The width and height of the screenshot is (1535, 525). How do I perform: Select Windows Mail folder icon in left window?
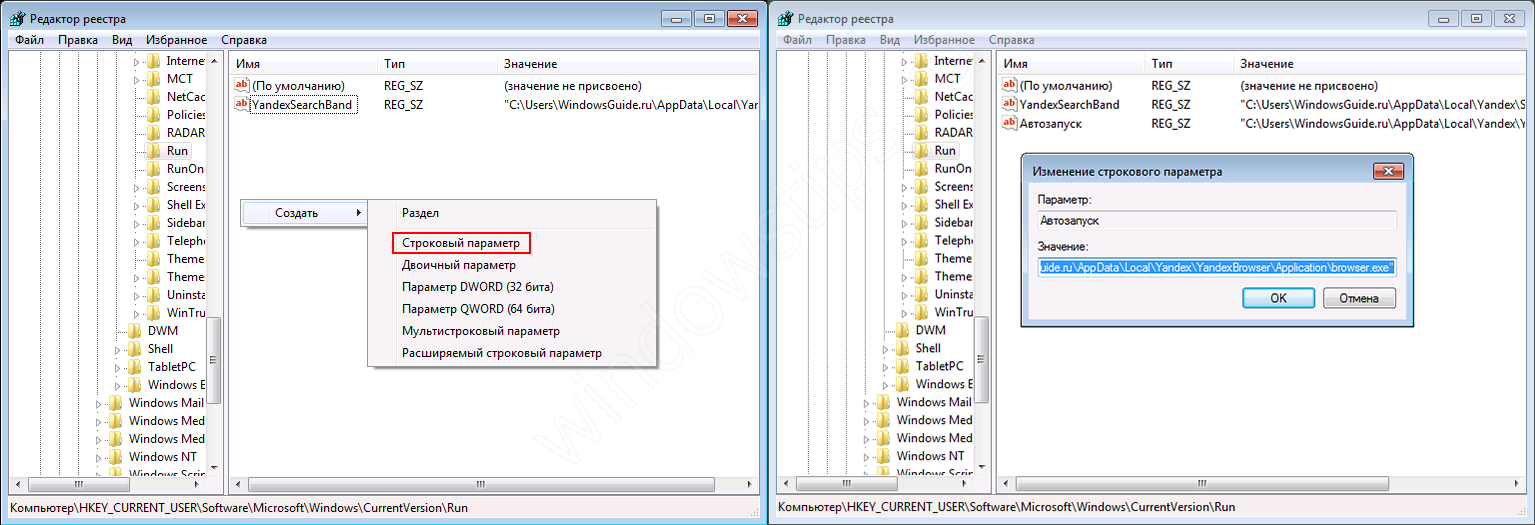click(x=116, y=402)
